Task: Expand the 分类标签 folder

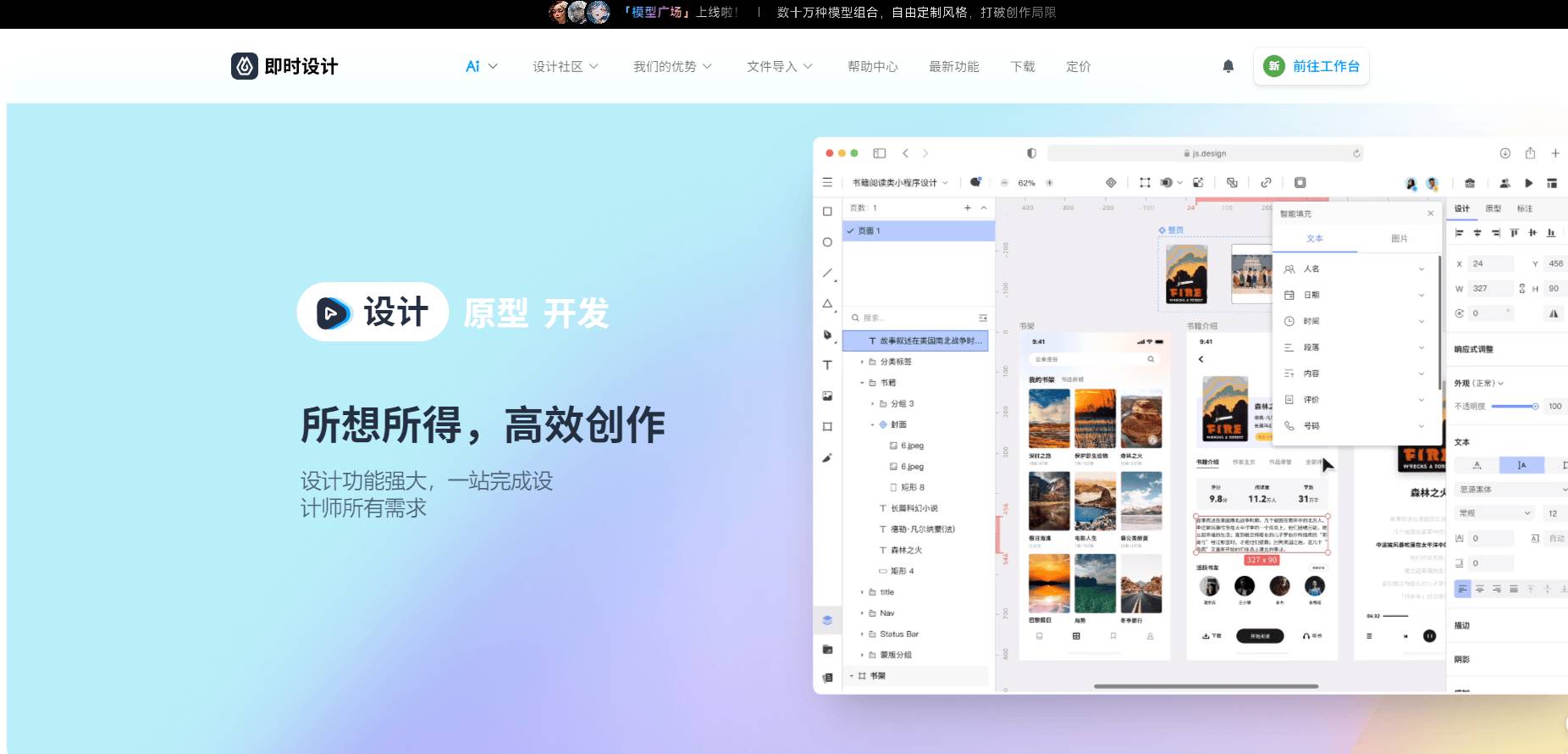Action: click(x=862, y=362)
